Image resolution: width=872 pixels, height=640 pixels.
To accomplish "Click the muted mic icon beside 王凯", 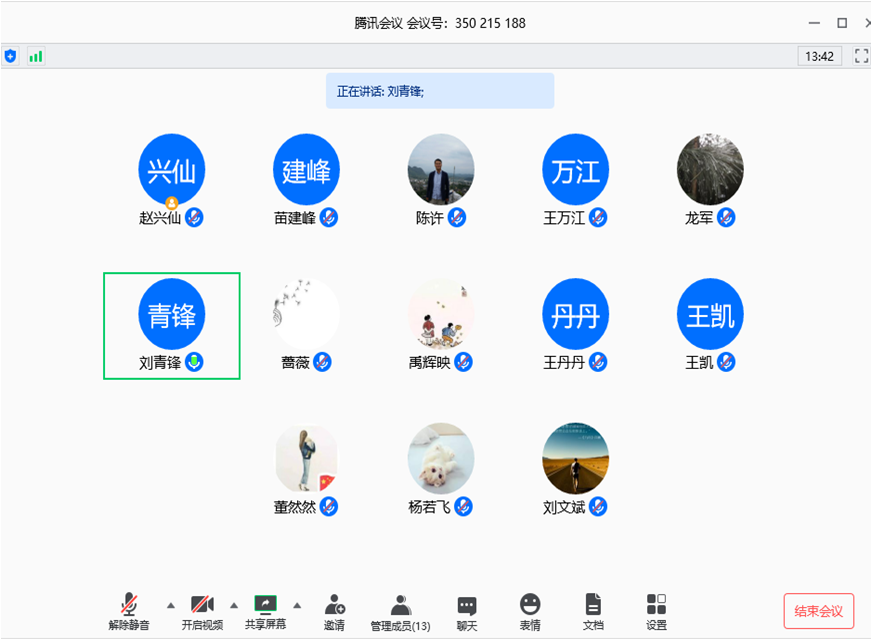I will [x=726, y=362].
